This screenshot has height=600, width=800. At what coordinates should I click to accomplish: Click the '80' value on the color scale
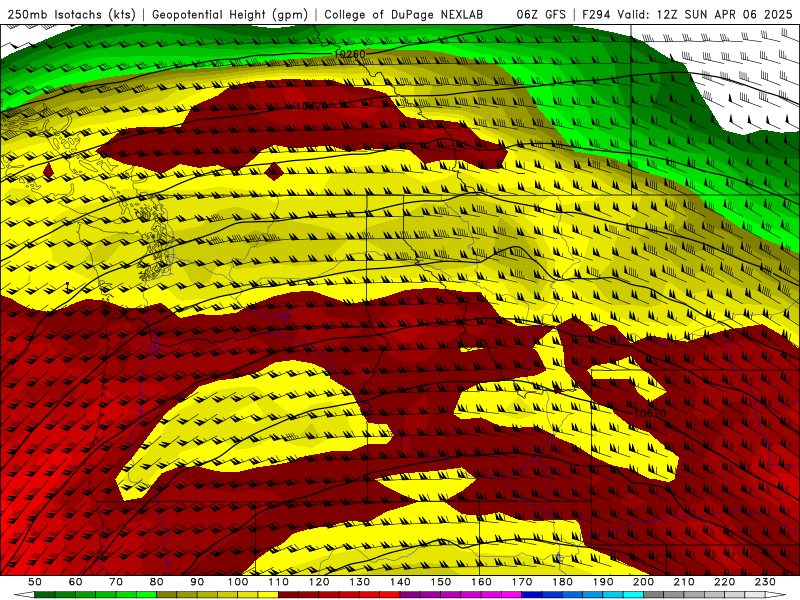click(157, 582)
